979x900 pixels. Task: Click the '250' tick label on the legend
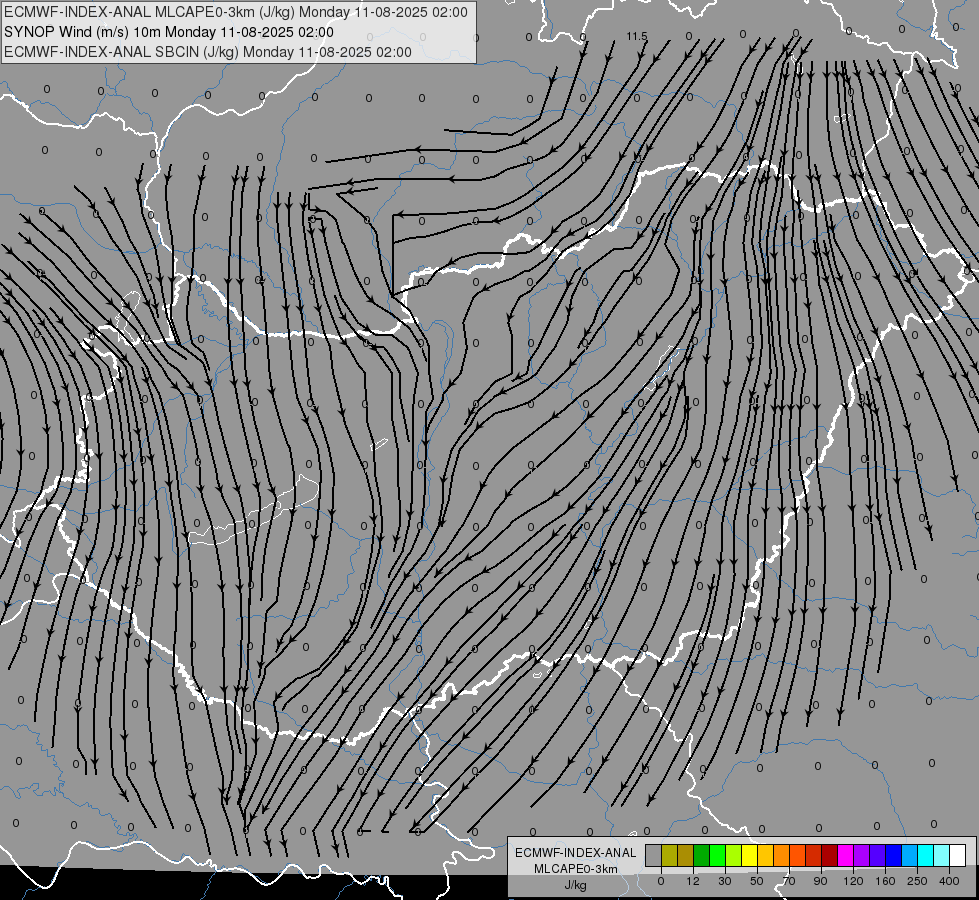coord(917,881)
